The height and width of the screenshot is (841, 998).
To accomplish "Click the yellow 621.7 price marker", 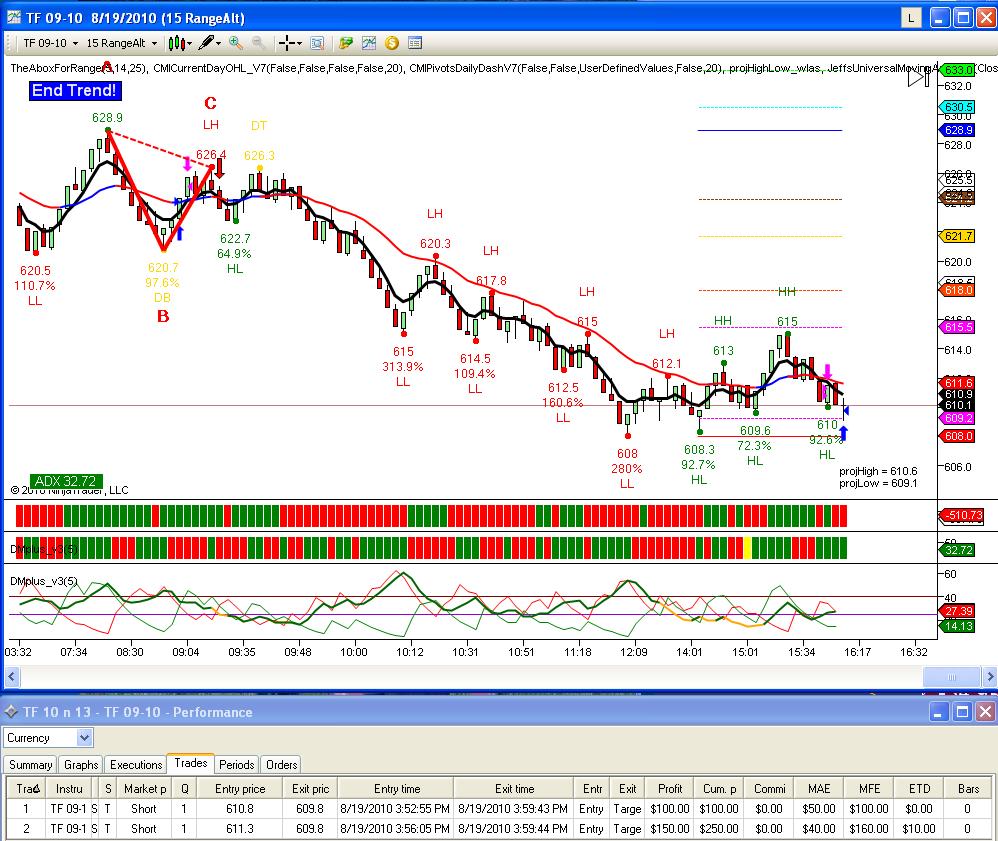I will (957, 236).
